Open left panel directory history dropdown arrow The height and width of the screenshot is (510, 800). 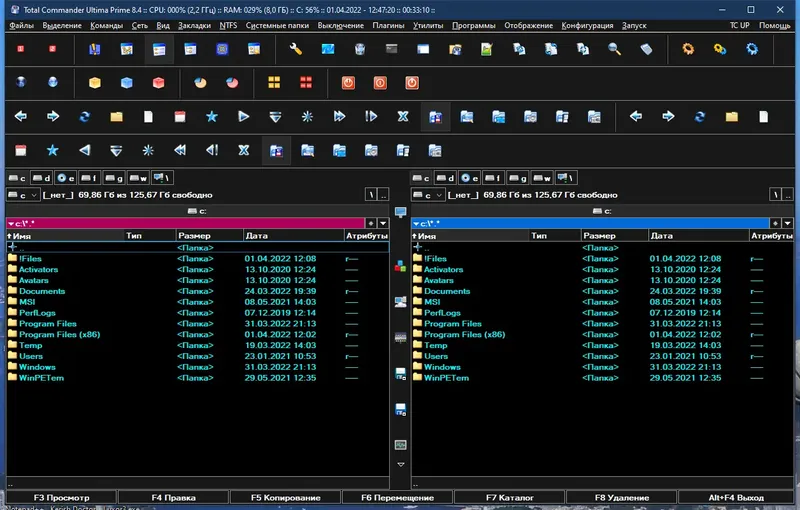383,223
